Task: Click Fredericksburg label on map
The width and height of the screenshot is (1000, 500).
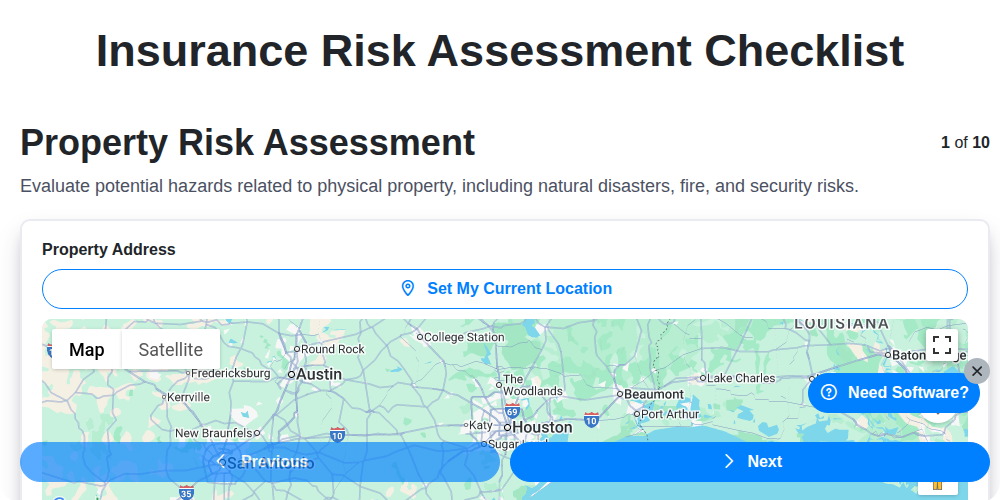Action: 230,373
